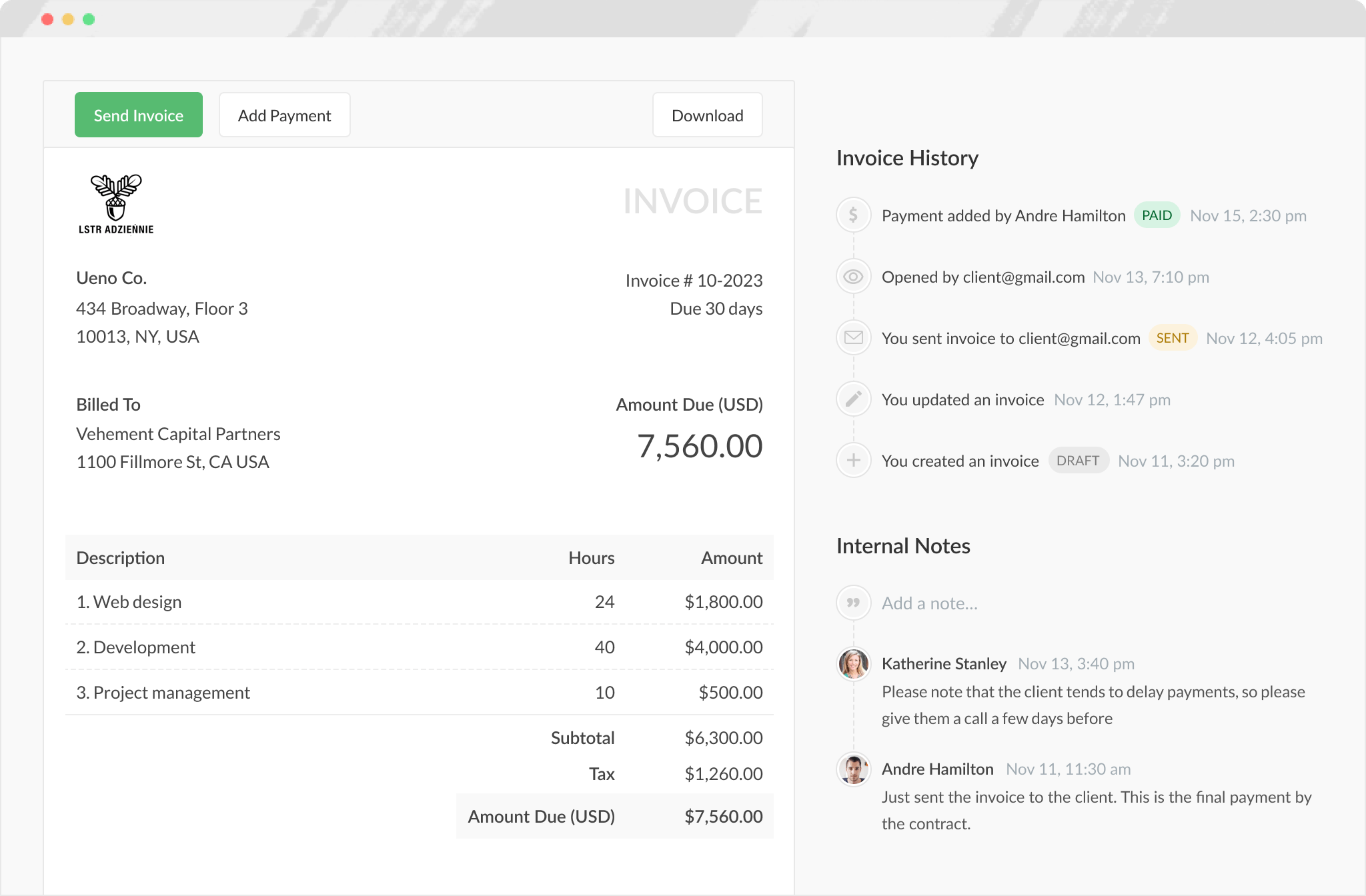The image size is (1366, 896).
Task: Click the LSTR ADZIENNIE acorn logo
Action: click(115, 200)
